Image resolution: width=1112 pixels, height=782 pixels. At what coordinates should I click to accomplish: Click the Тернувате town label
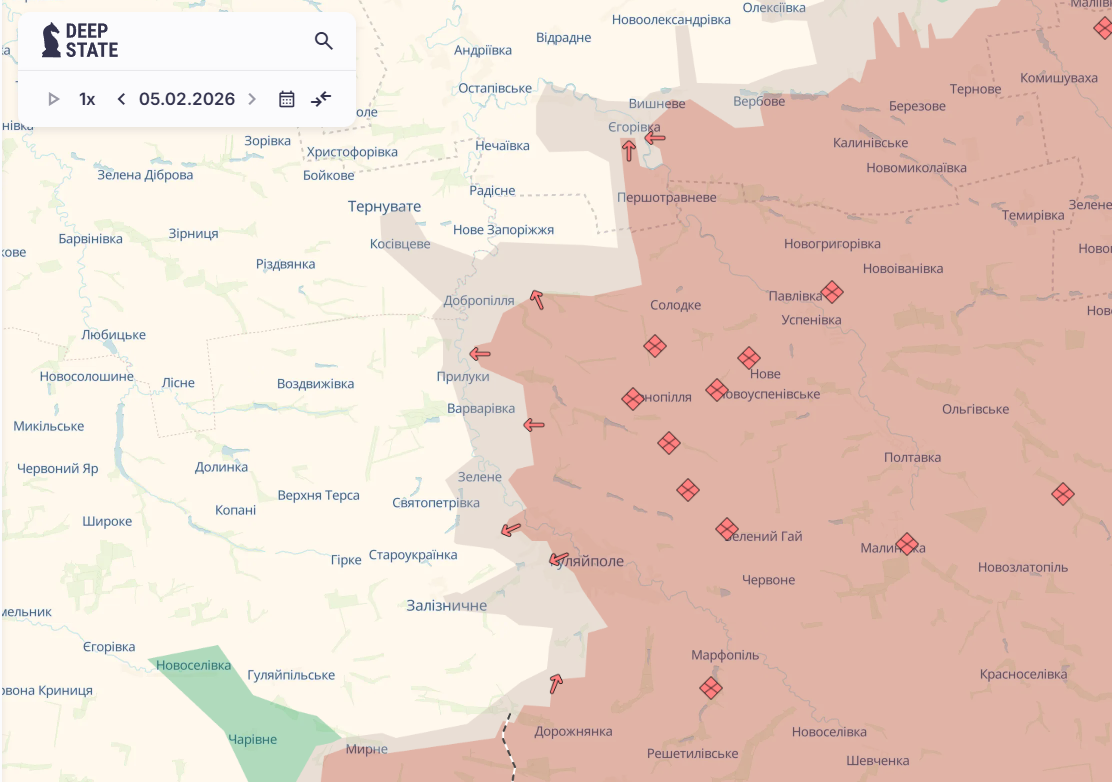coord(384,207)
